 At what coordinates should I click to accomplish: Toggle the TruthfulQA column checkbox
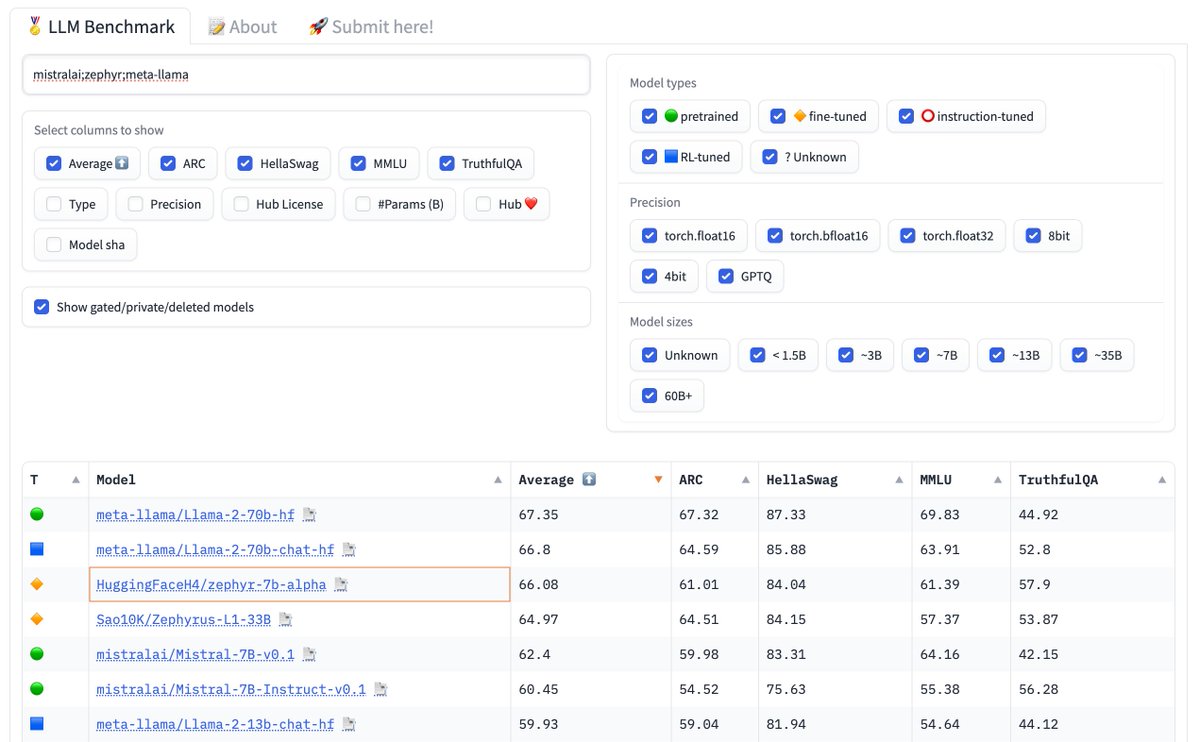[447, 164]
